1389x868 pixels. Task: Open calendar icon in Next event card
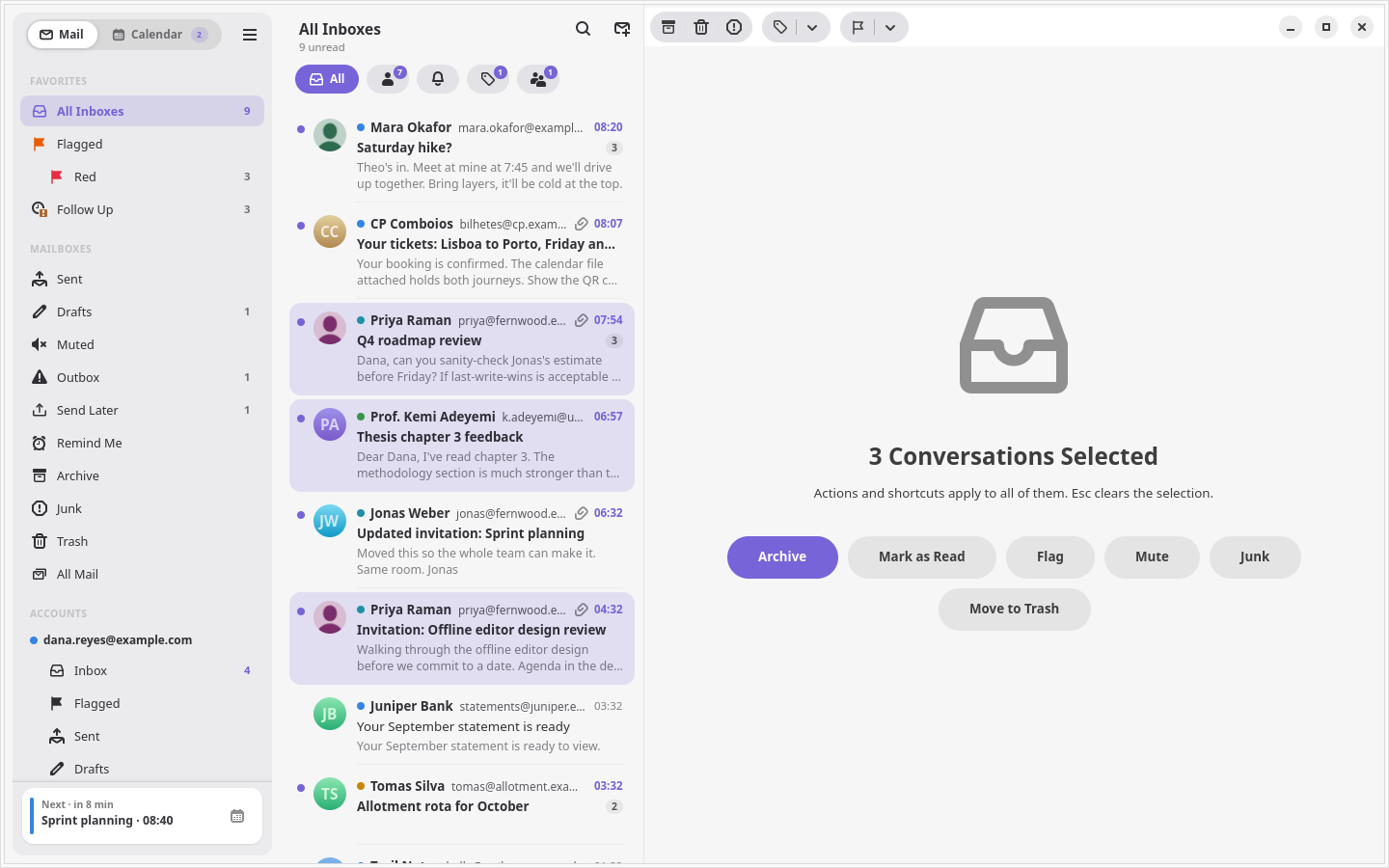pos(237,816)
